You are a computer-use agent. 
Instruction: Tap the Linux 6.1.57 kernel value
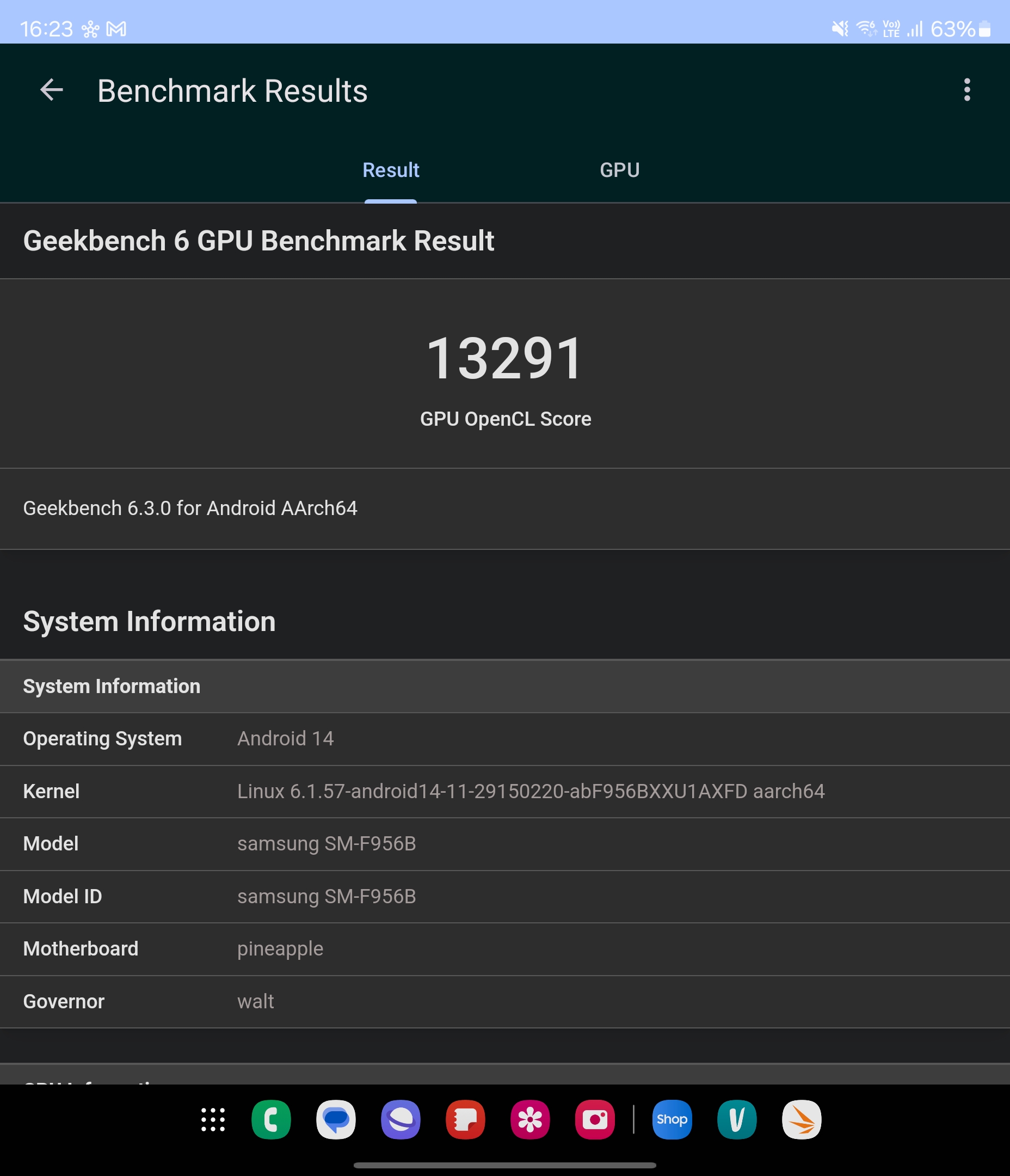coord(531,791)
